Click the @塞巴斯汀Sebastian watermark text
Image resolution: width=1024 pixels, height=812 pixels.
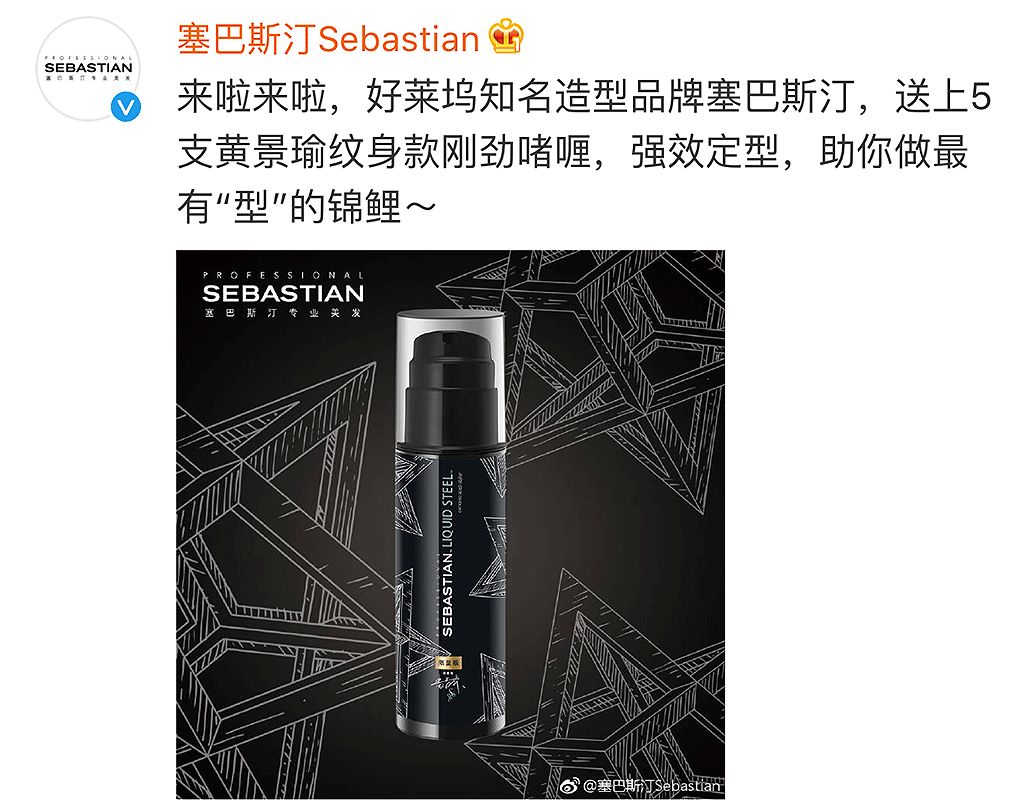pos(651,785)
